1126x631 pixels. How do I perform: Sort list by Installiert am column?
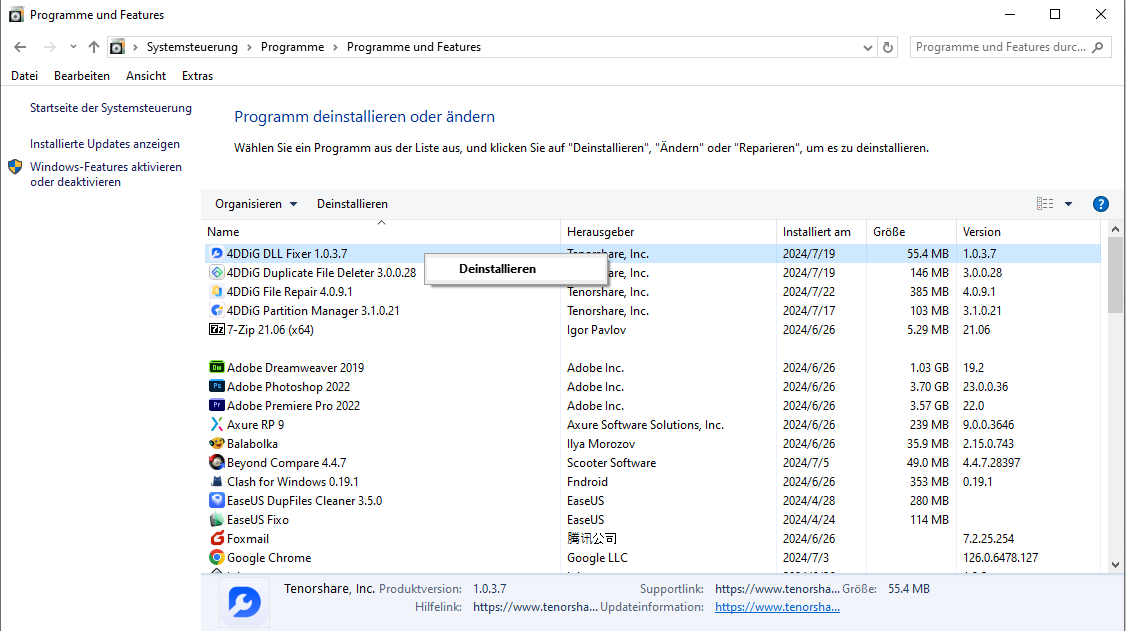coord(817,232)
